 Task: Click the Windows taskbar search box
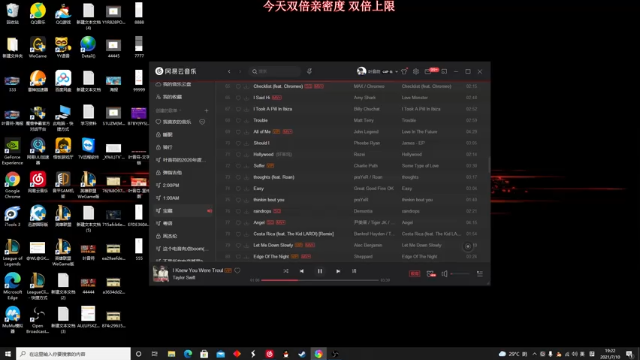73,354
